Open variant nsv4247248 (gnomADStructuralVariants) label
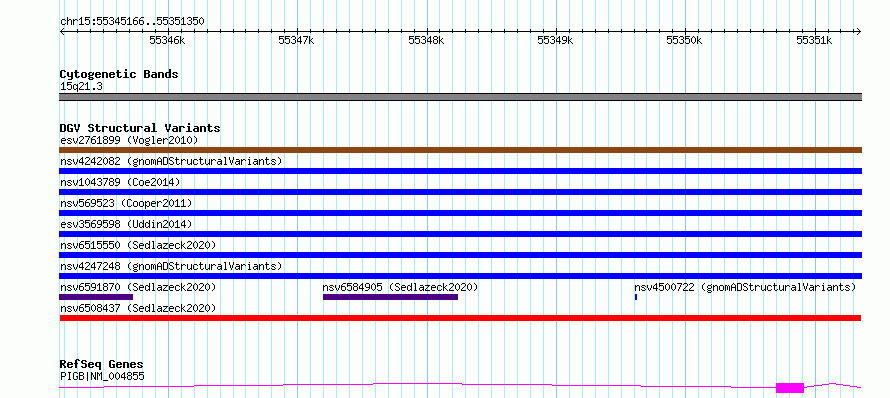890x398 pixels. [171, 266]
